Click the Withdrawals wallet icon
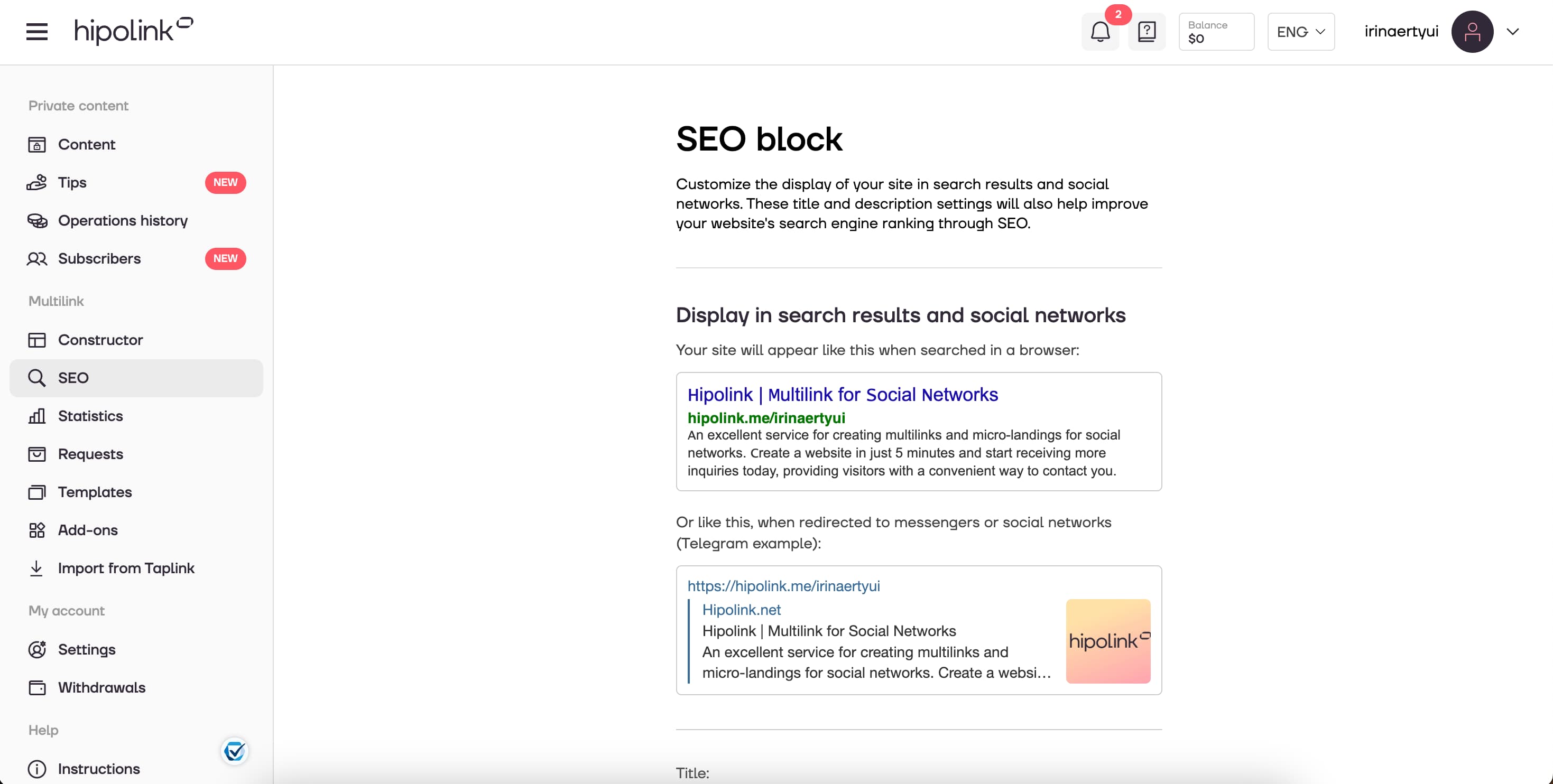Viewport: 1553px width, 784px height. pyautogui.click(x=37, y=687)
